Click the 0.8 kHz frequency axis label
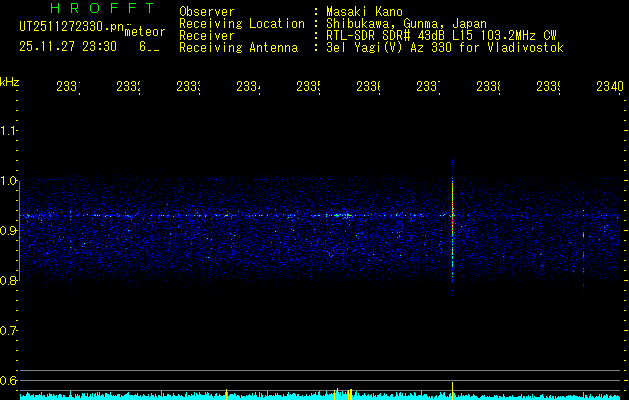Image resolution: width=629 pixels, height=400 pixels. (8, 280)
